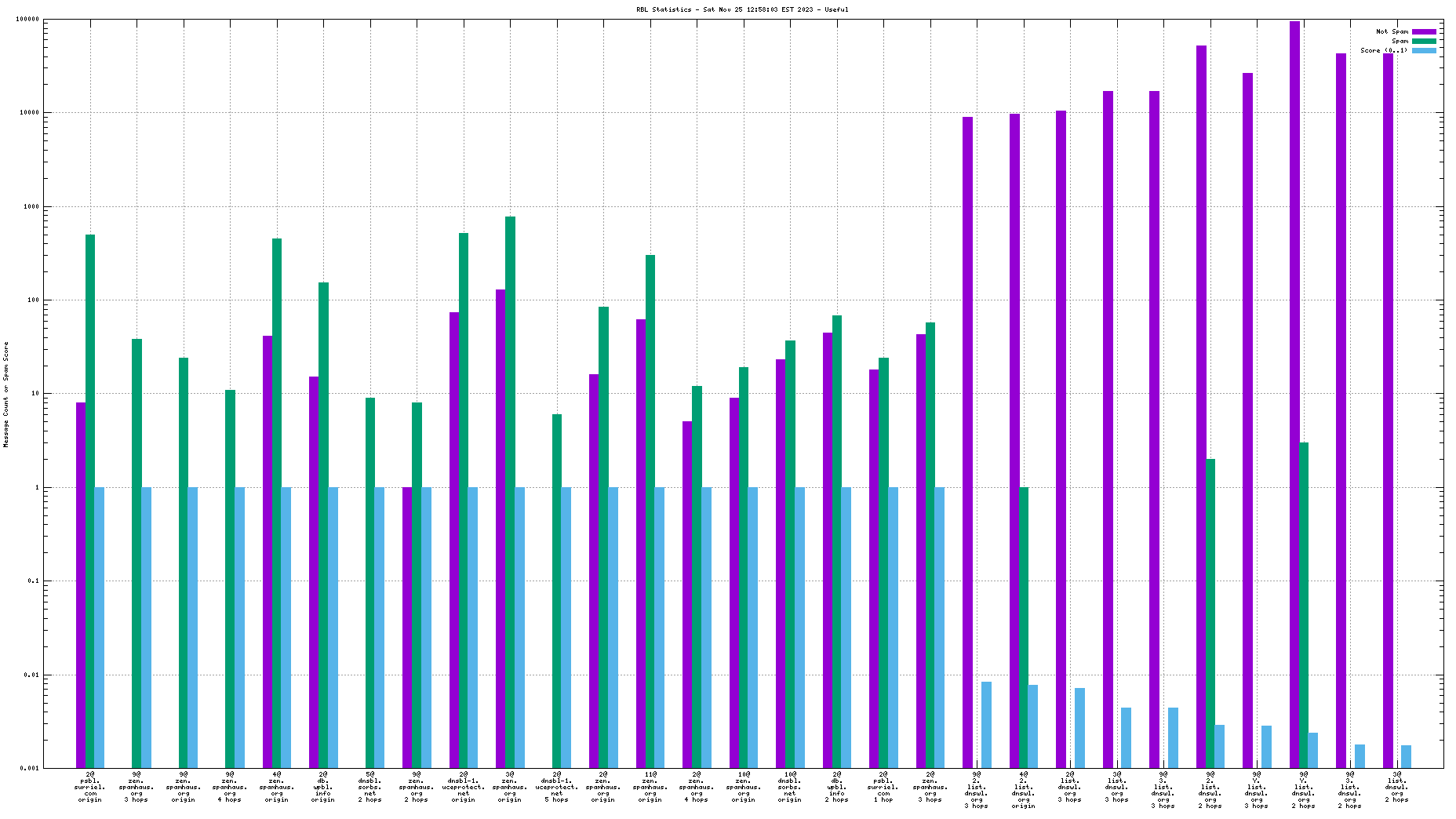Click the Message Count or Spam Score axis label

6,395
